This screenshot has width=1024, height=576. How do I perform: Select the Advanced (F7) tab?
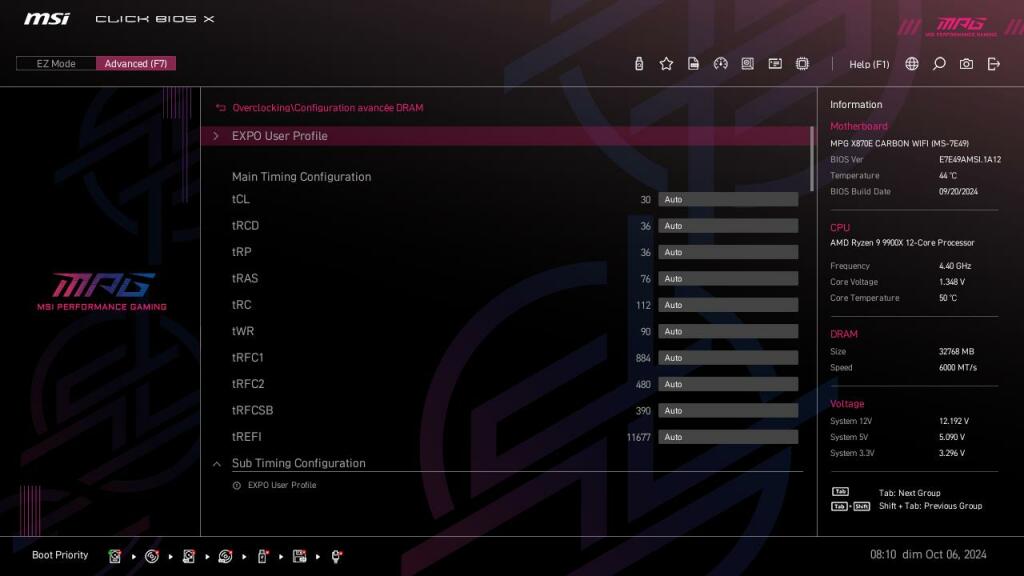click(137, 63)
